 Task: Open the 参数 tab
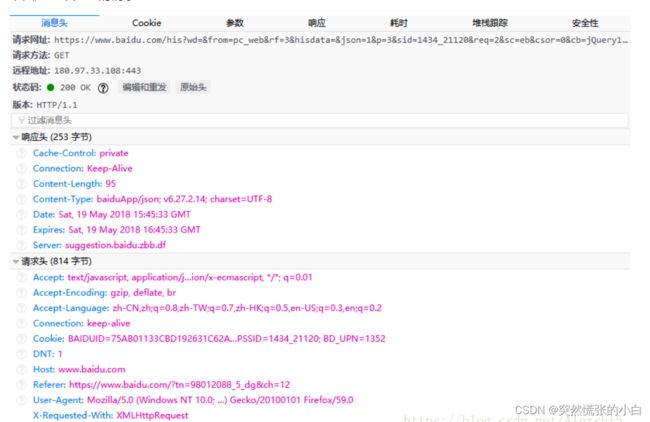[235, 23]
